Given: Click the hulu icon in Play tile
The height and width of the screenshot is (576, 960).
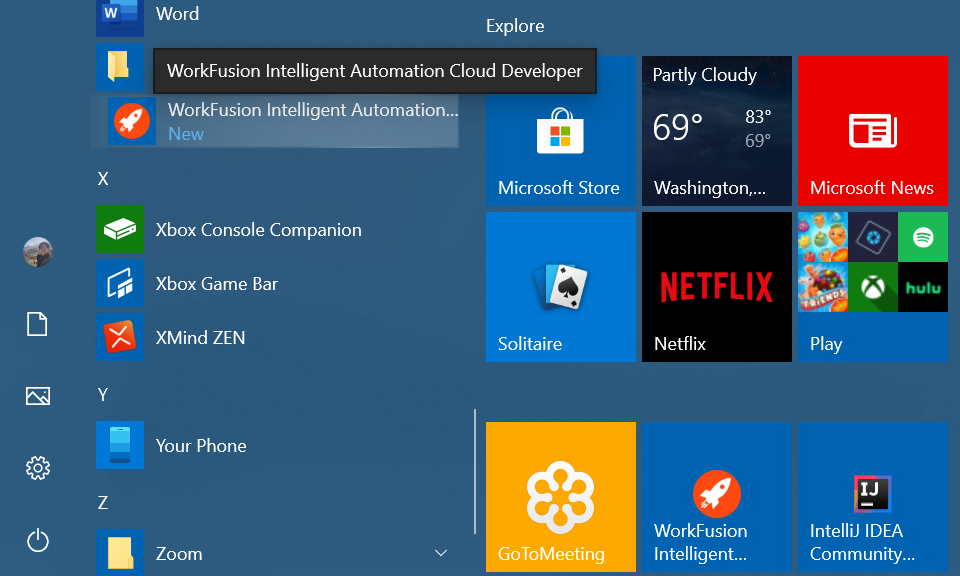Looking at the screenshot, I should pyautogui.click(x=923, y=287).
